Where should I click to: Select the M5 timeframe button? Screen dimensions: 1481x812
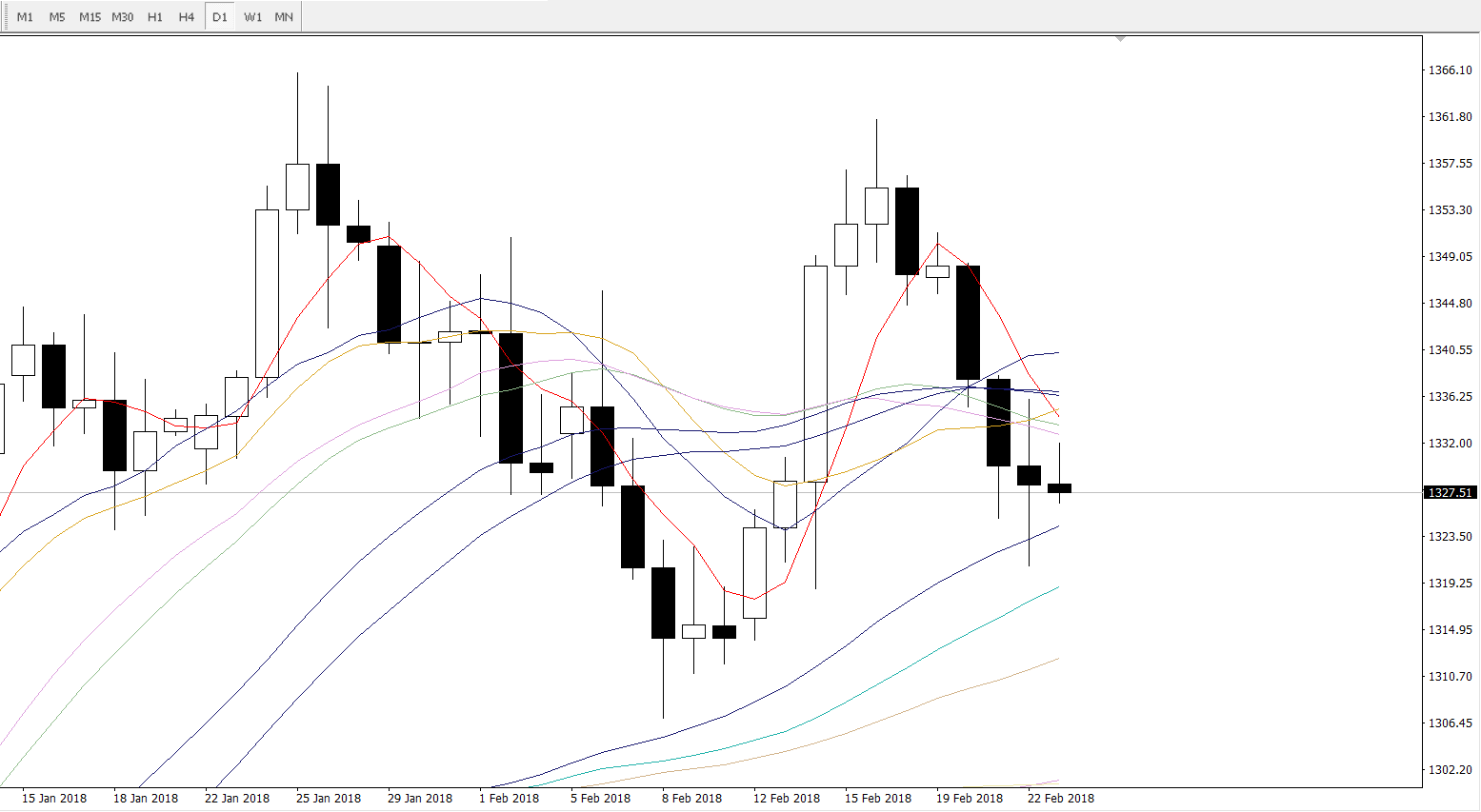tap(57, 17)
